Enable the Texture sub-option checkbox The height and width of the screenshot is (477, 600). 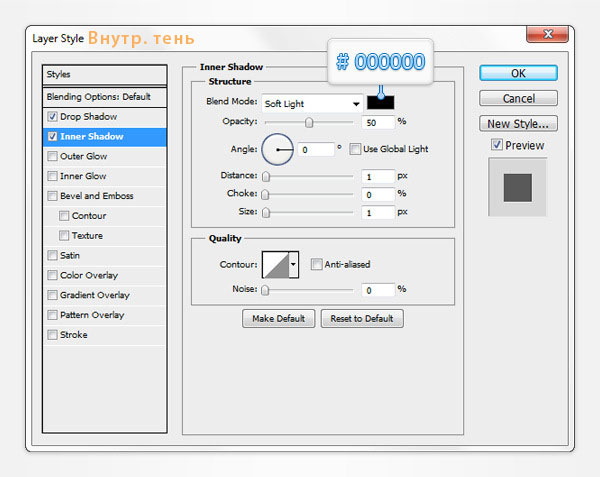[64, 236]
